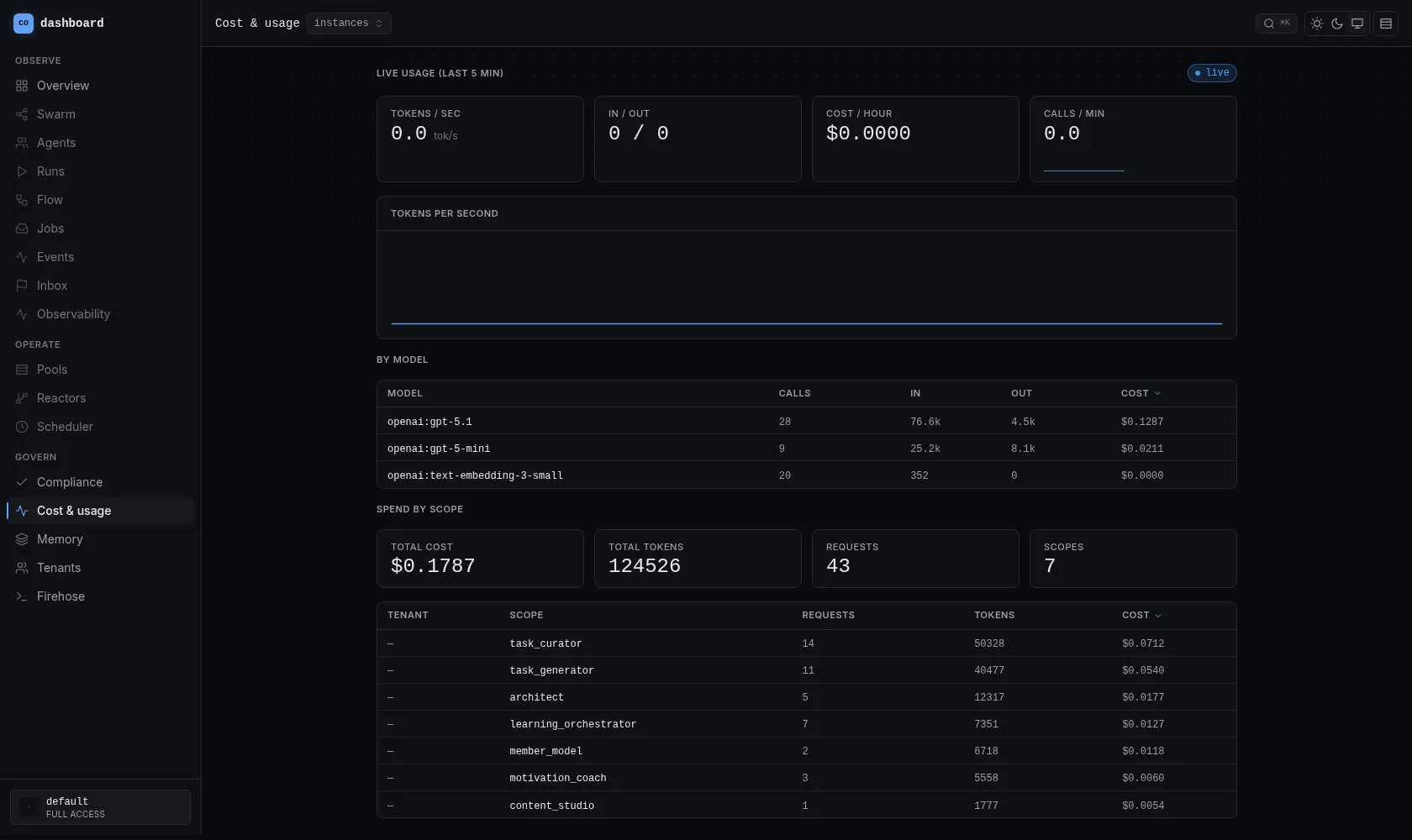Screen dimensions: 1412x840
Task: Switch to light theme with sun icon
Action: point(1317,24)
